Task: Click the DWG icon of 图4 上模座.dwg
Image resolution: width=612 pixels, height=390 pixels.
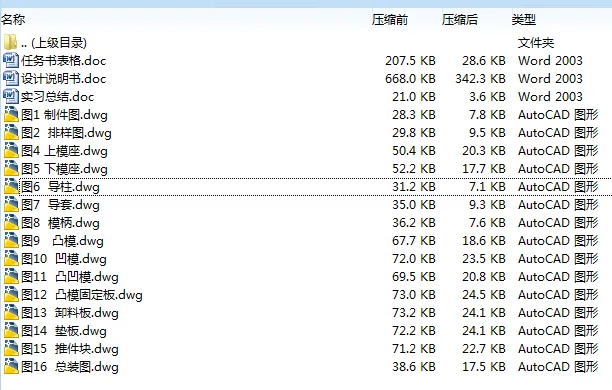Action: pyautogui.click(x=11, y=150)
